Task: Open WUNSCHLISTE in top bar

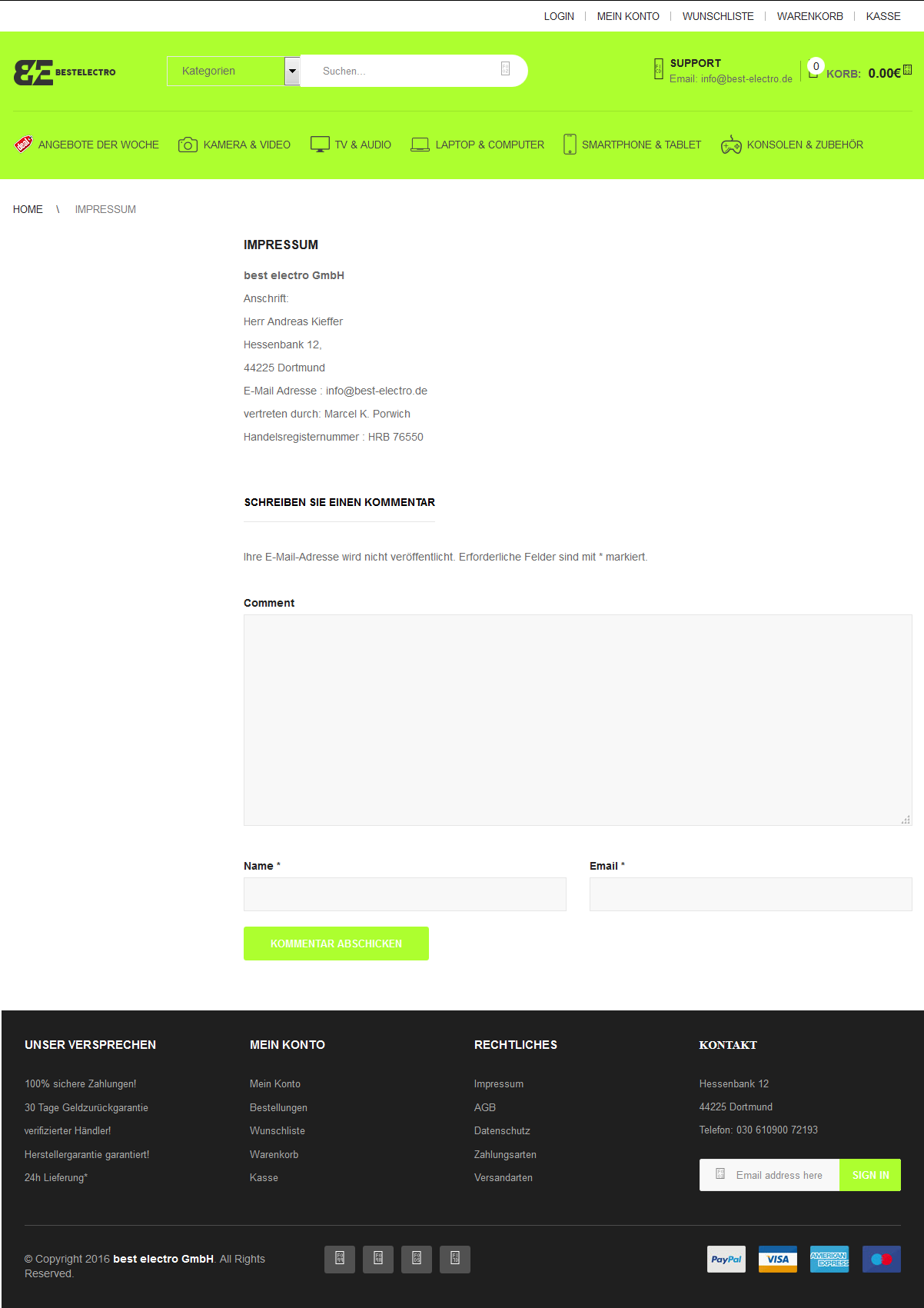Action: tap(718, 16)
